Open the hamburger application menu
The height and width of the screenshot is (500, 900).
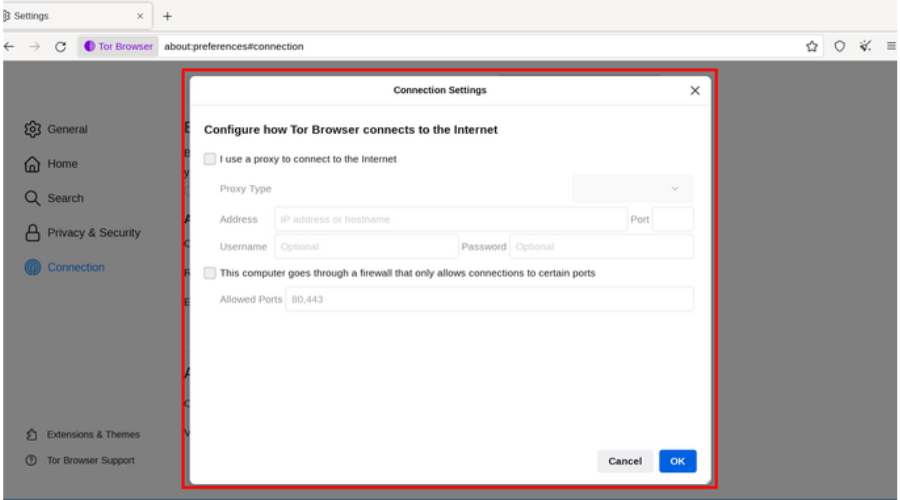[891, 46]
